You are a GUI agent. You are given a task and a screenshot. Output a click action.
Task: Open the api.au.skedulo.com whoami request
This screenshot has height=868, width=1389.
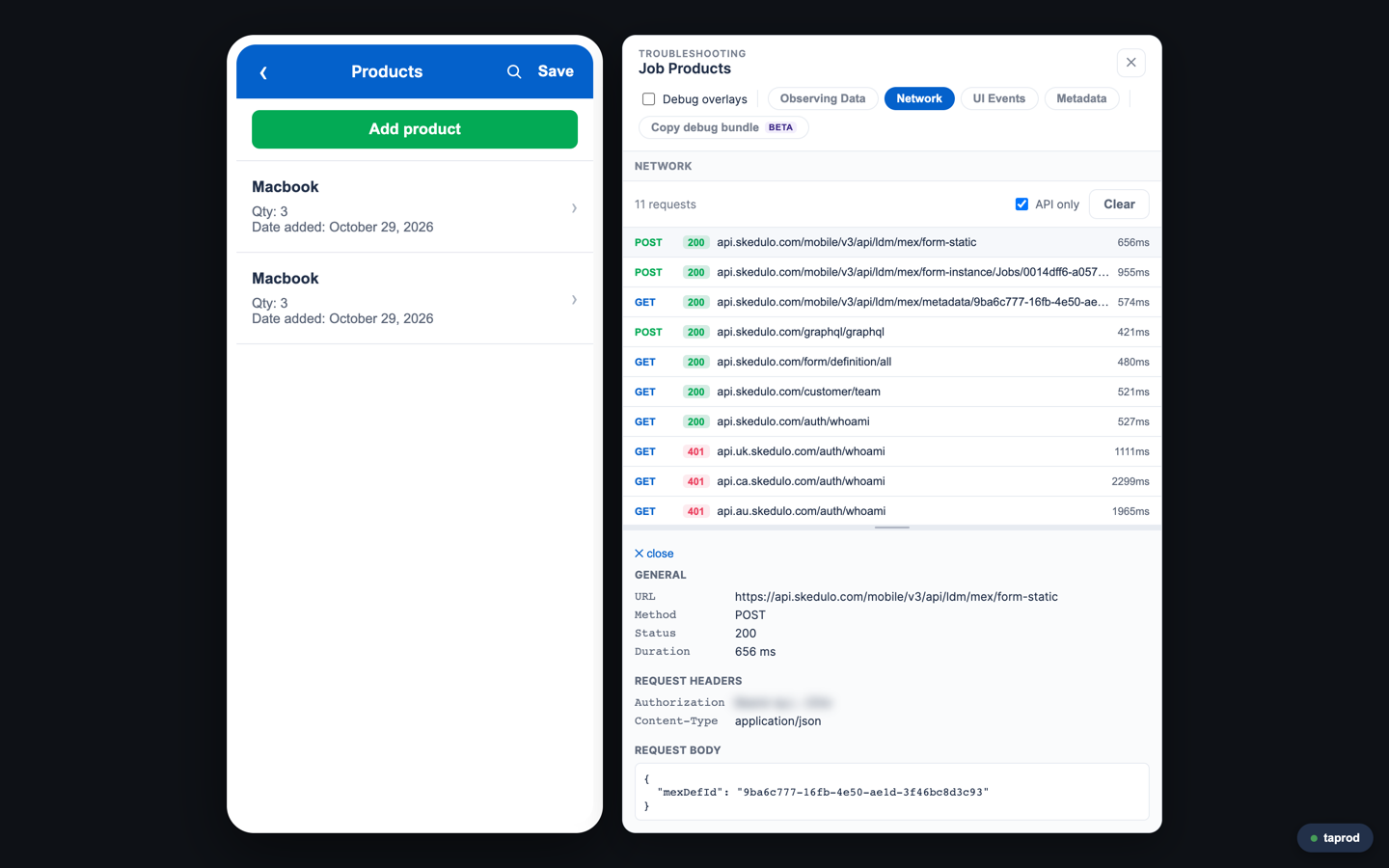[892, 511]
